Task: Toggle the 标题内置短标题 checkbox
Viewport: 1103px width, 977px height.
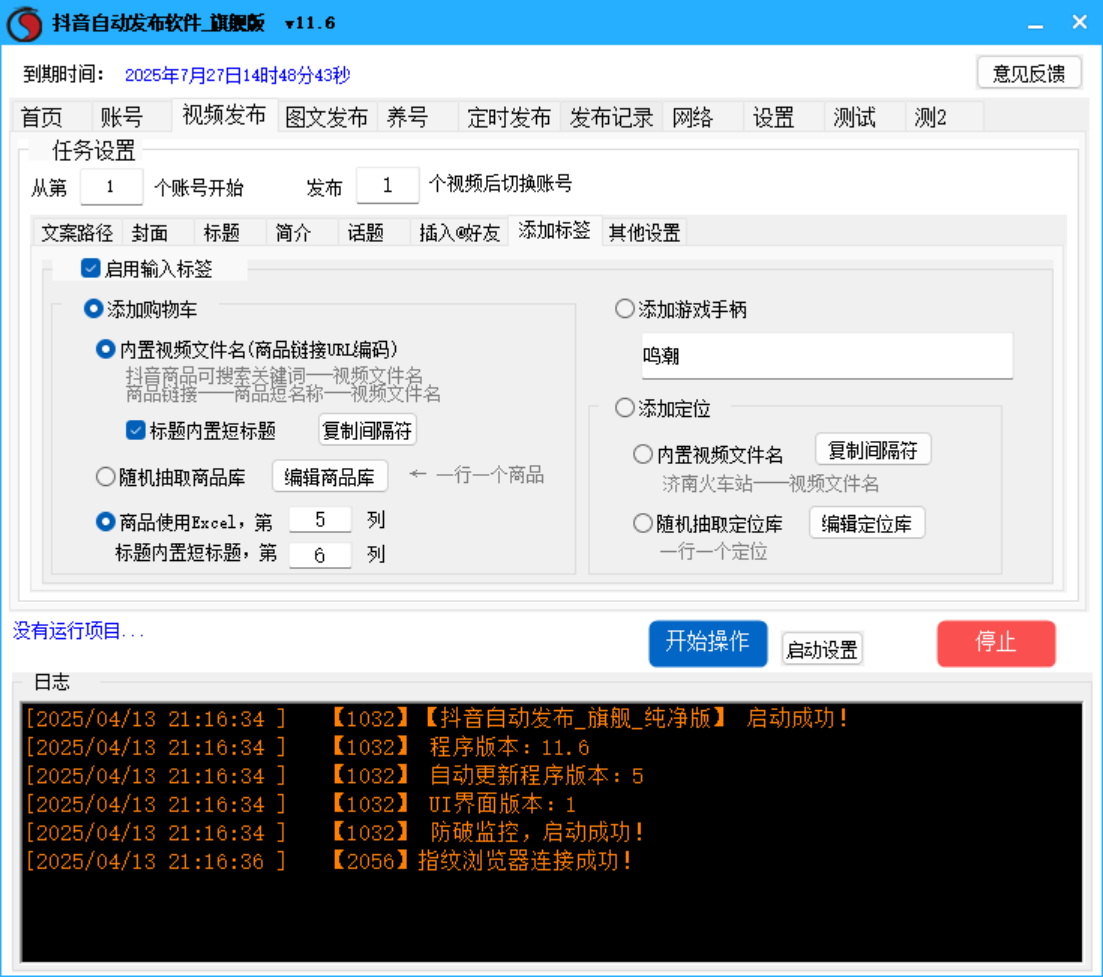Action: tap(136, 430)
